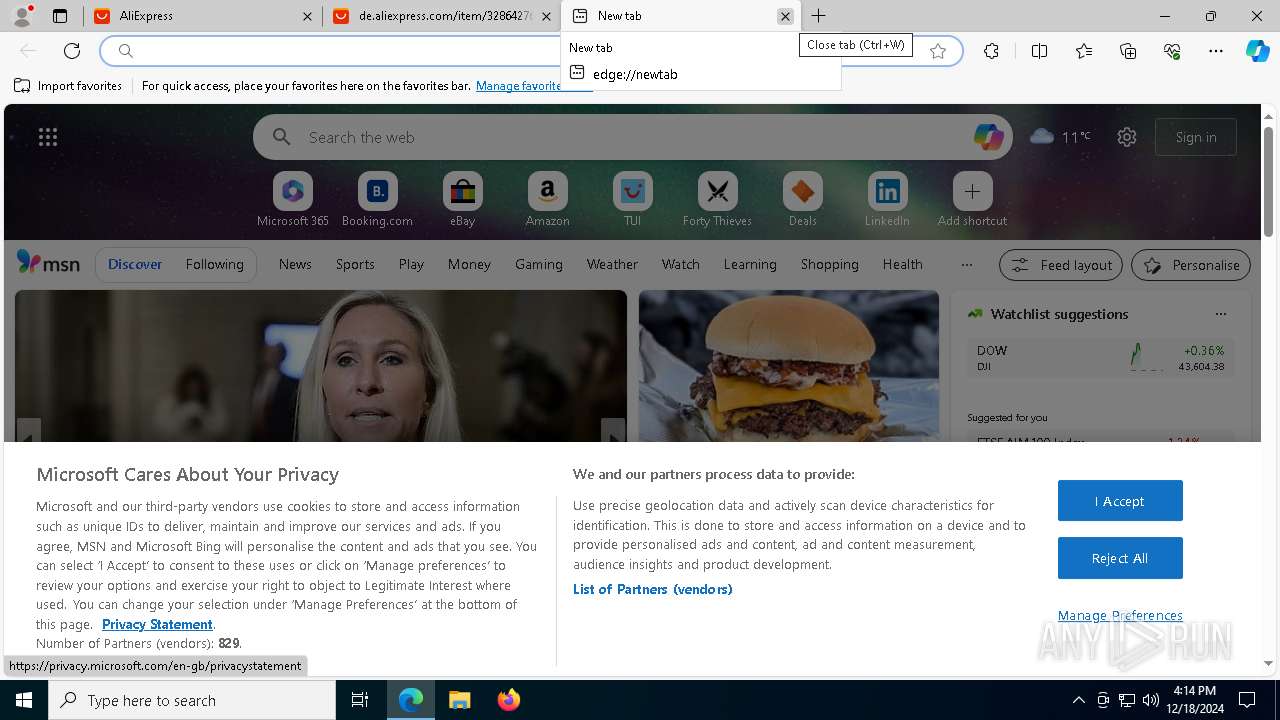
Task: Open the Money category
Action: point(469,264)
